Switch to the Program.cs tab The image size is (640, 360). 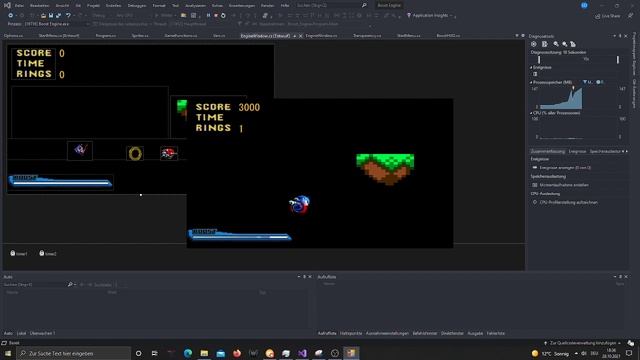[x=106, y=36]
